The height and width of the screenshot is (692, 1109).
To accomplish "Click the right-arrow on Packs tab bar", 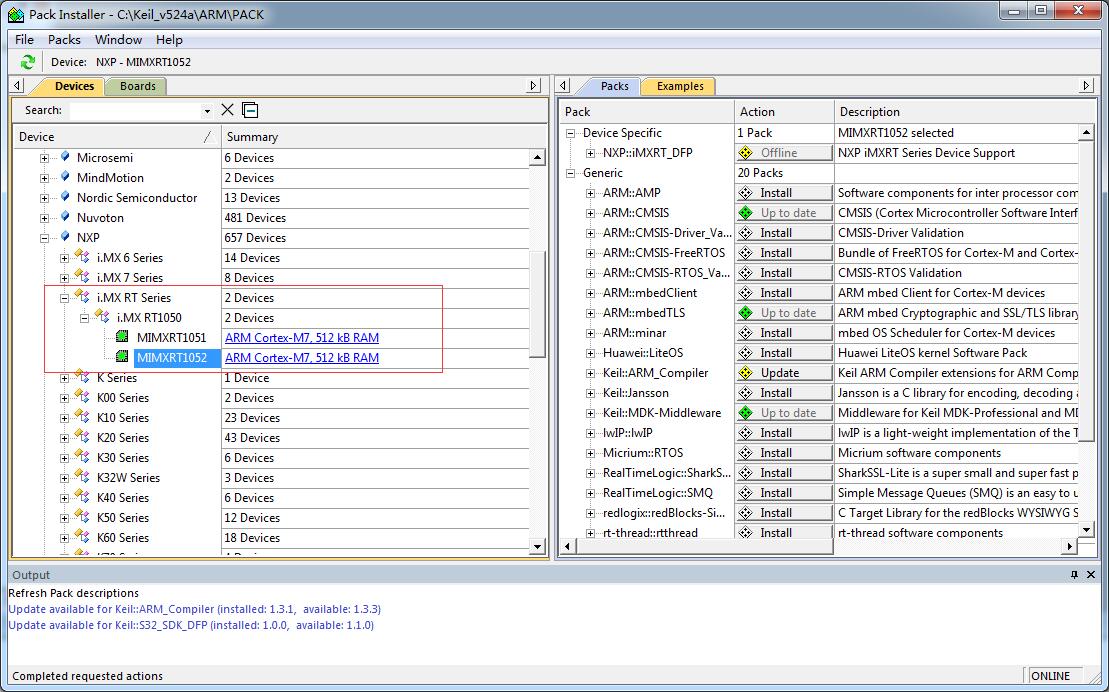I will pos(1086,86).
